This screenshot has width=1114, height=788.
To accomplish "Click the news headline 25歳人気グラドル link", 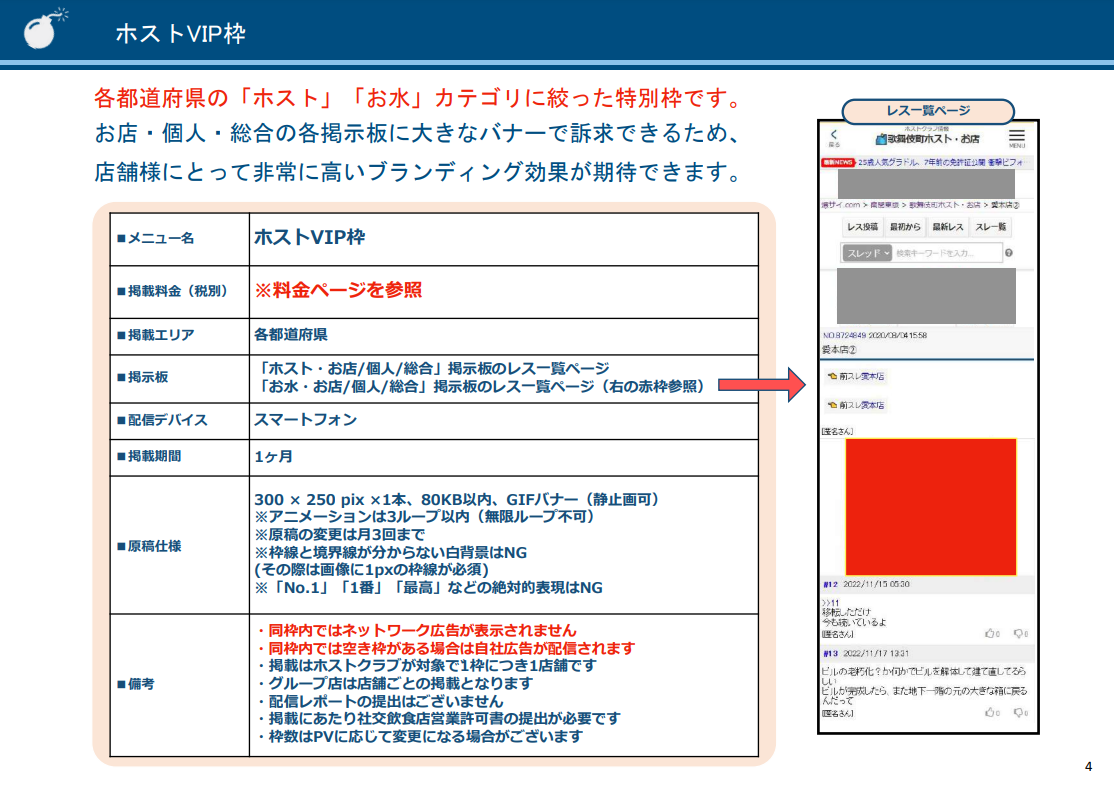I will (942, 163).
